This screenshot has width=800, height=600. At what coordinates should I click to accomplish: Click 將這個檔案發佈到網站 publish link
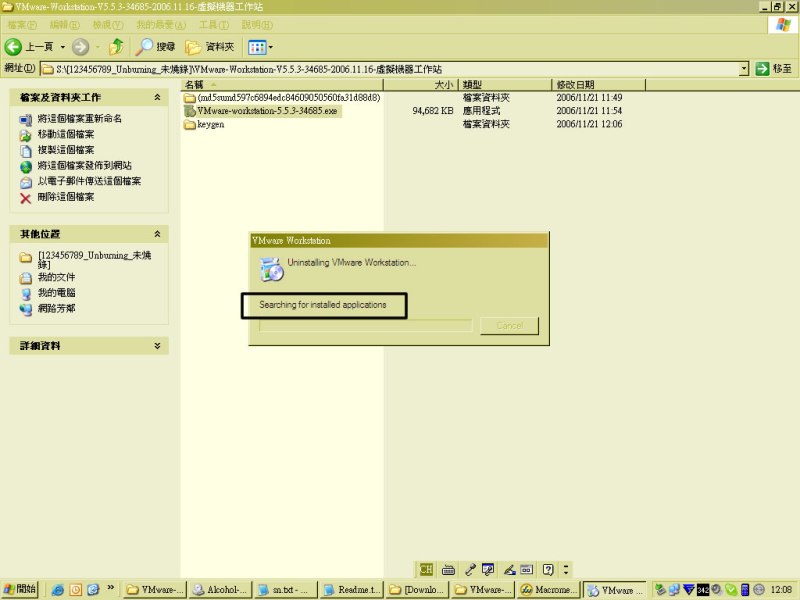pos(85,165)
